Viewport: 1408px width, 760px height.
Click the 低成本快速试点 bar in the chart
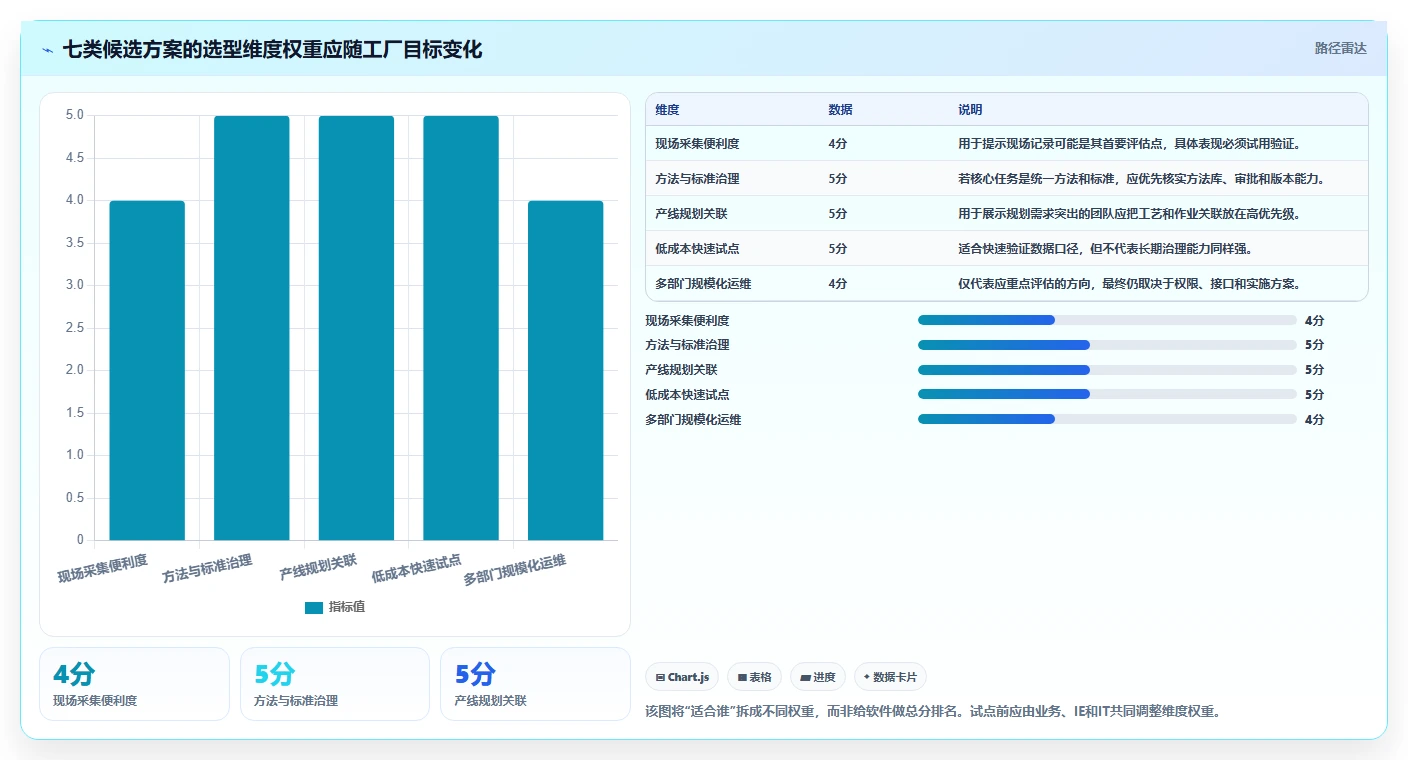coord(461,328)
